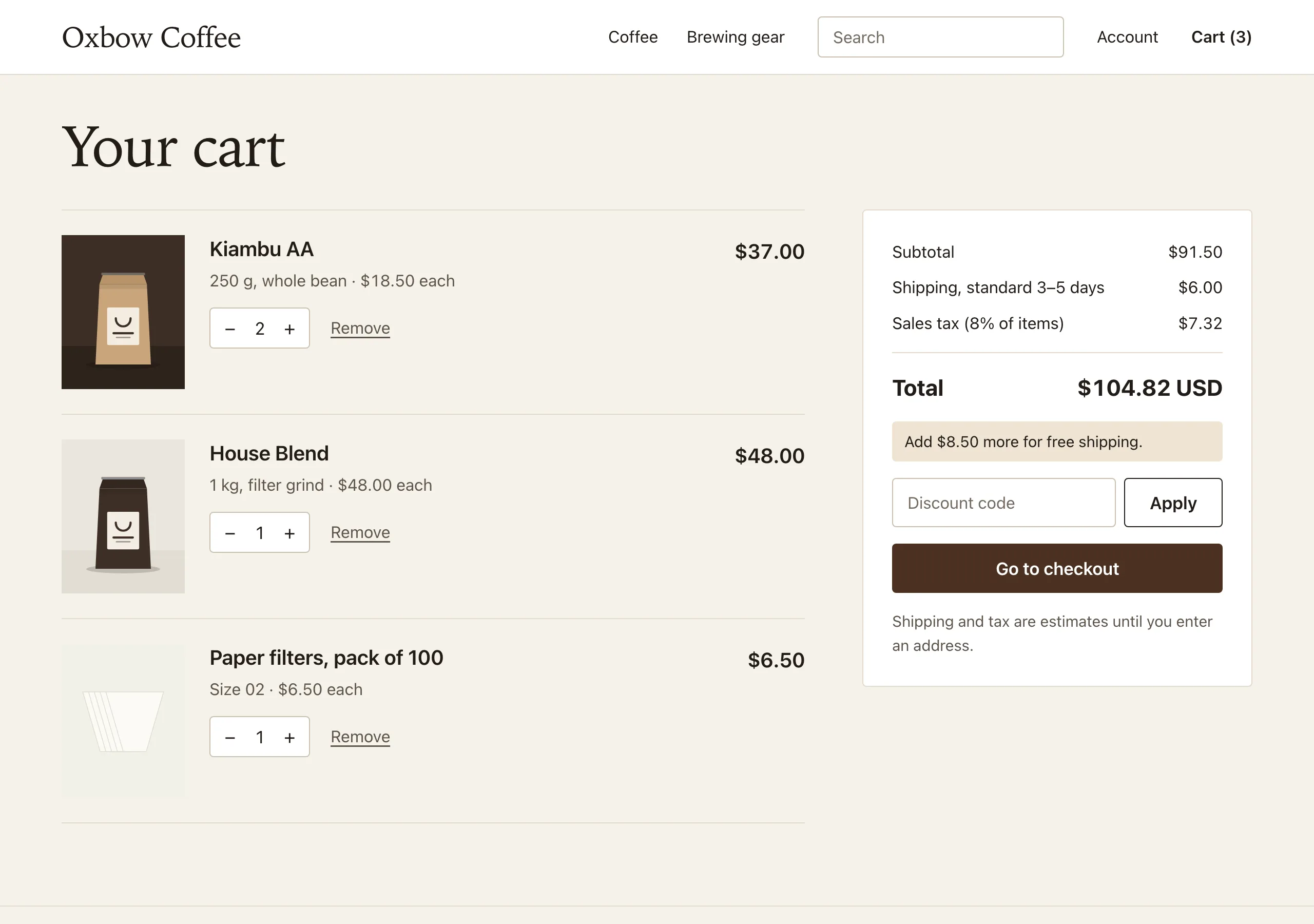Decrease Kiambu AA quantity with minus button
The image size is (1314, 924).
pyautogui.click(x=230, y=329)
